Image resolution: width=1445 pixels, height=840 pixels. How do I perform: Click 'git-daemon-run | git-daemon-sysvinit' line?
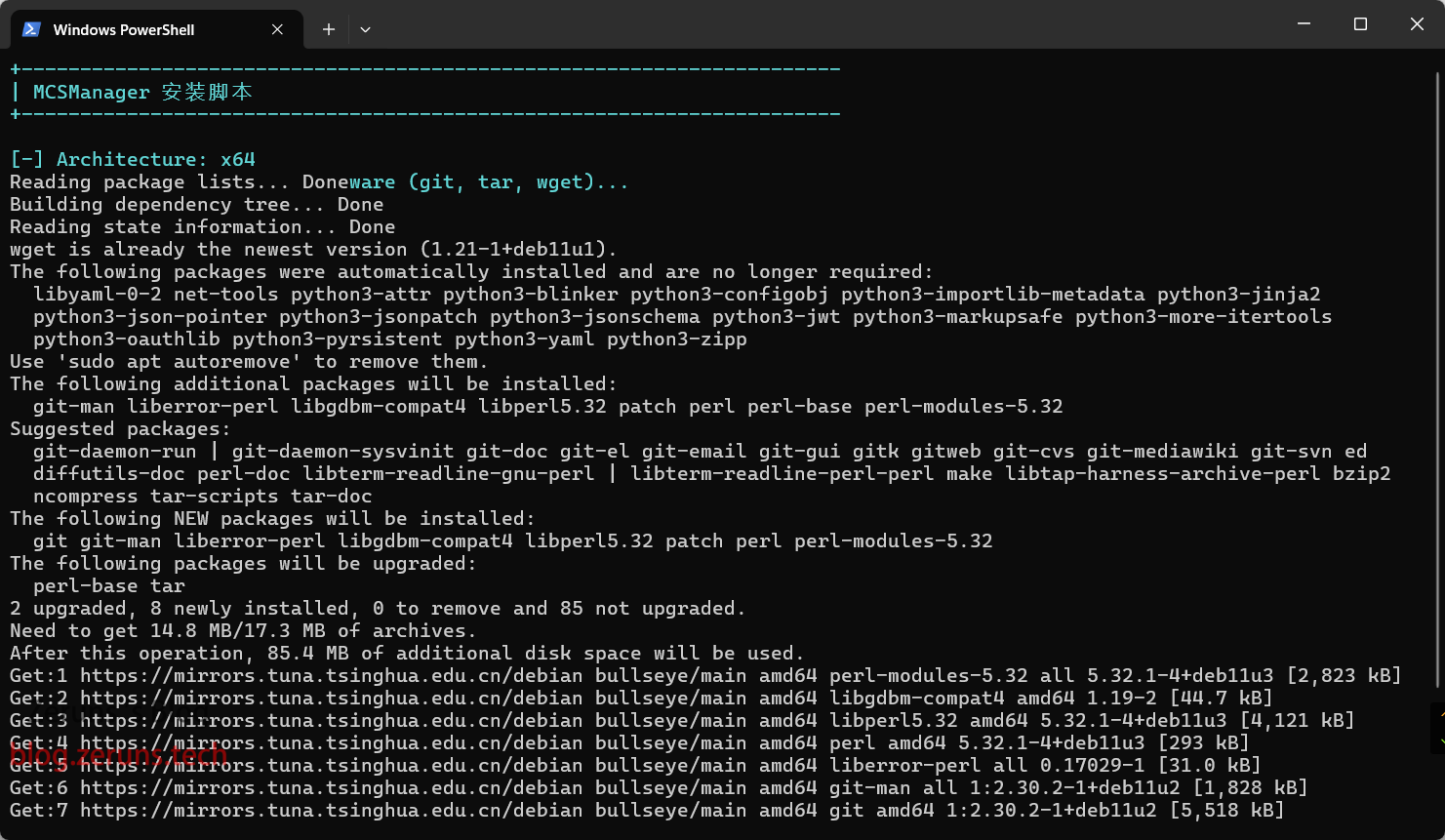point(700,451)
